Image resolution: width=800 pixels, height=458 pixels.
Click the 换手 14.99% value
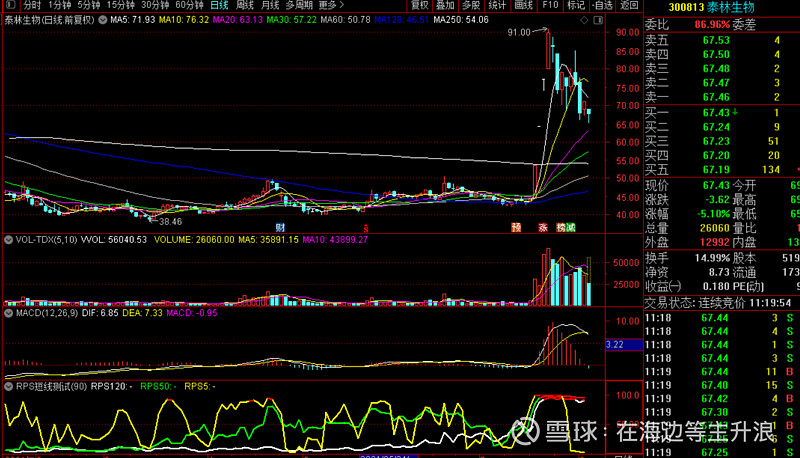click(x=712, y=258)
